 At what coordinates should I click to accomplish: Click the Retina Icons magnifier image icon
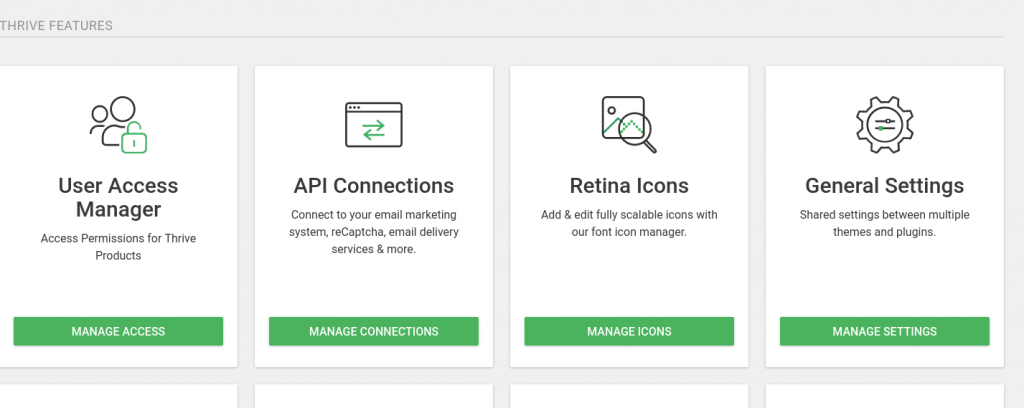629,125
